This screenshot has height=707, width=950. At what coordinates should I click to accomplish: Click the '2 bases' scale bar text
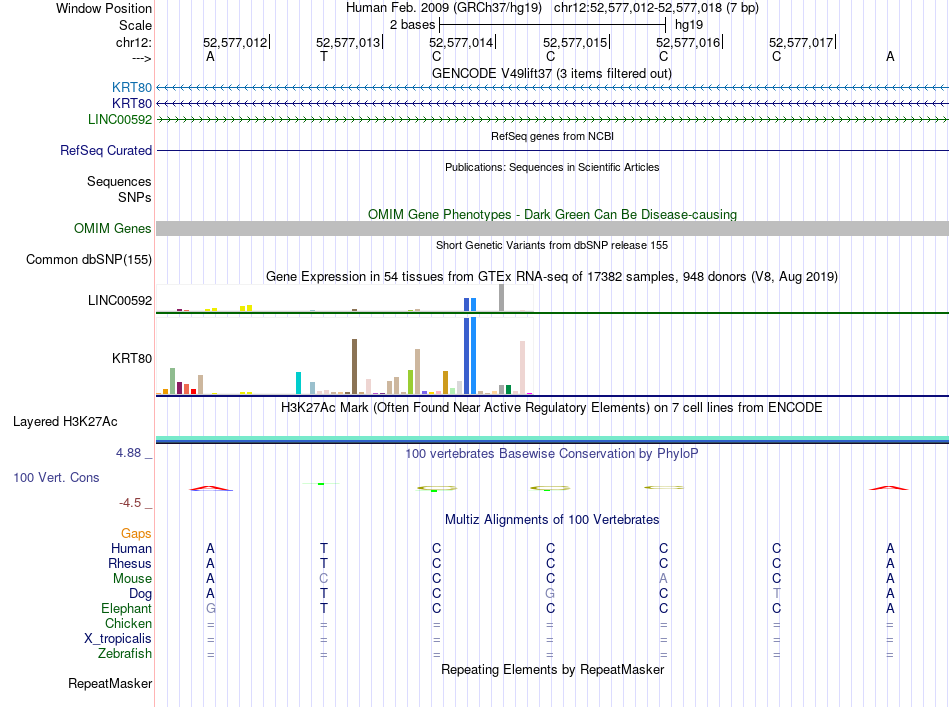tap(412, 25)
